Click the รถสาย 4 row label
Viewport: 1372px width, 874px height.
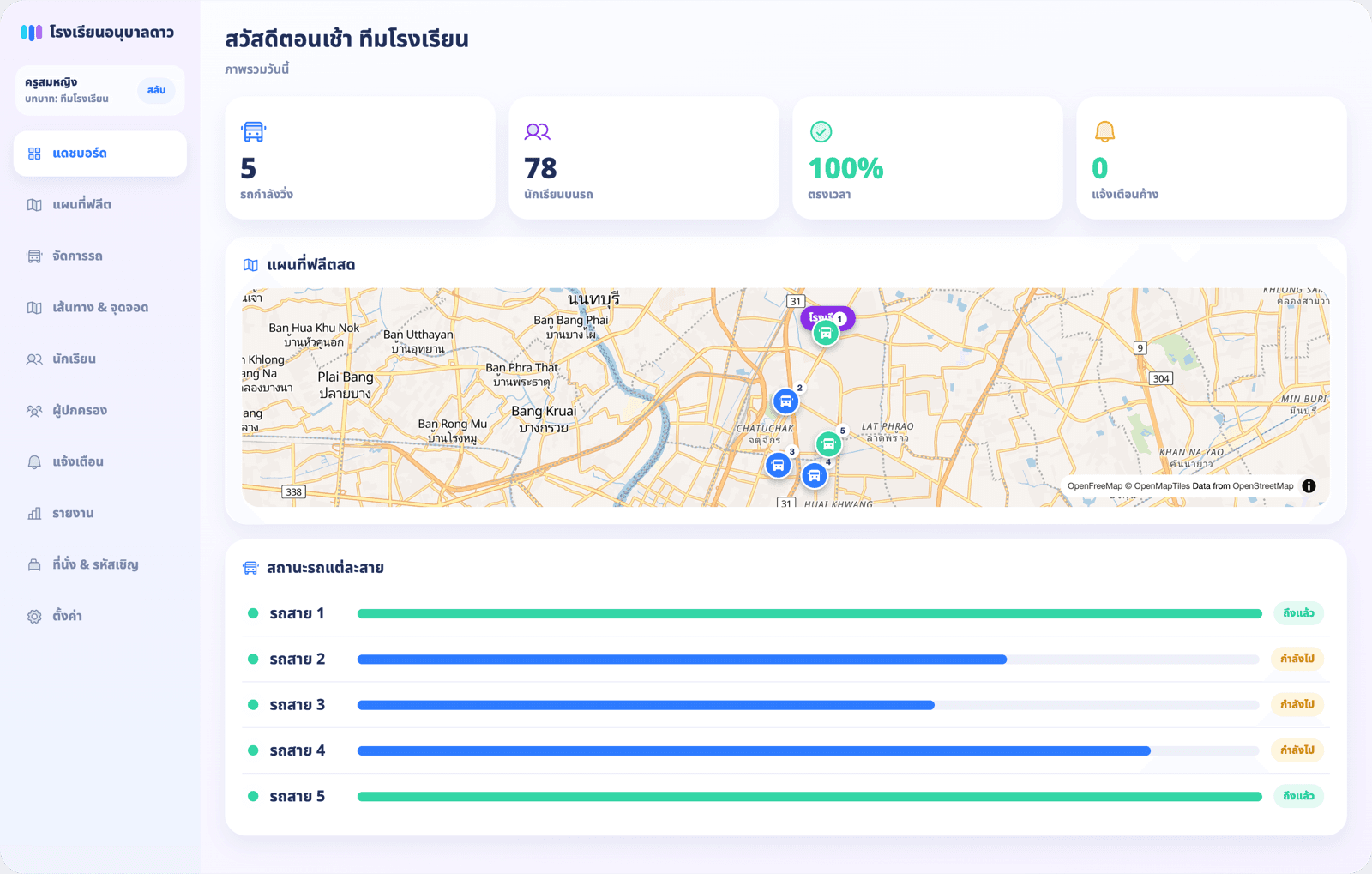298,750
